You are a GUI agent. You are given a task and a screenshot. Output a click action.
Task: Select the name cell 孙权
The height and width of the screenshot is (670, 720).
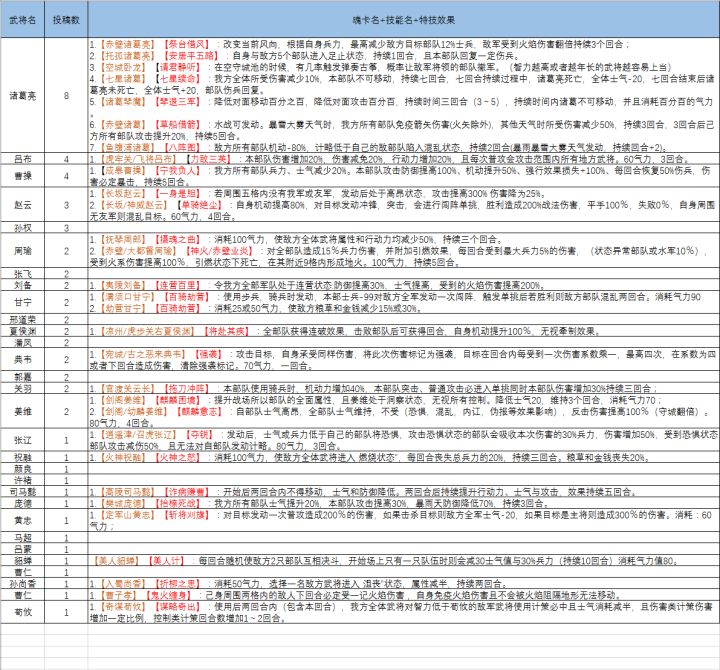[22, 228]
